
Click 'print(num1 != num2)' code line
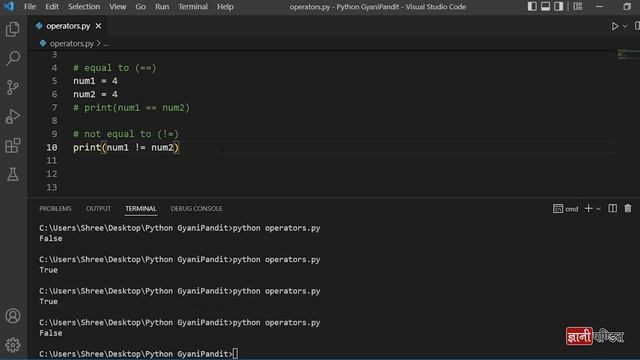[x=126, y=147]
